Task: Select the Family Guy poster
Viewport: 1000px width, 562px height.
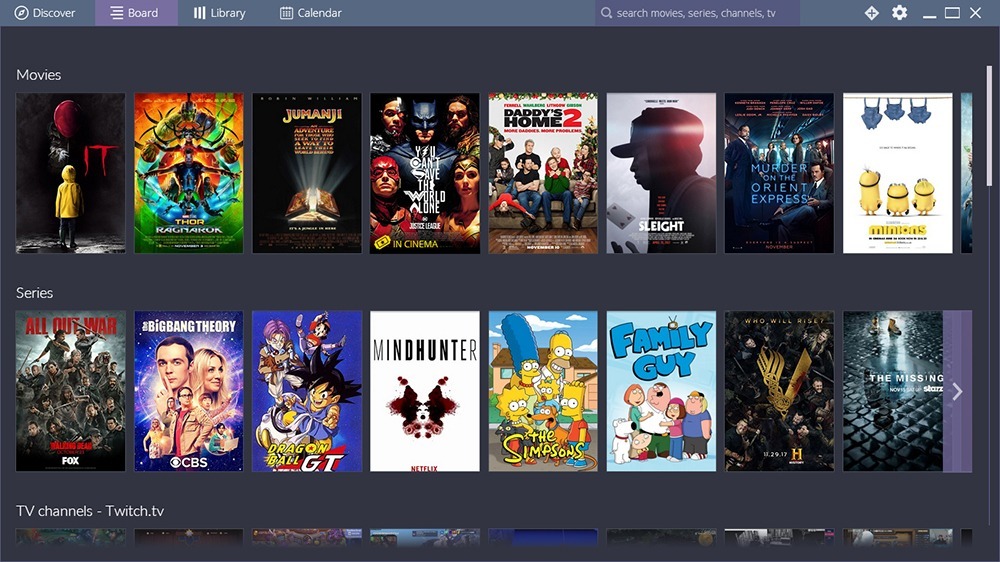Action: click(x=661, y=391)
